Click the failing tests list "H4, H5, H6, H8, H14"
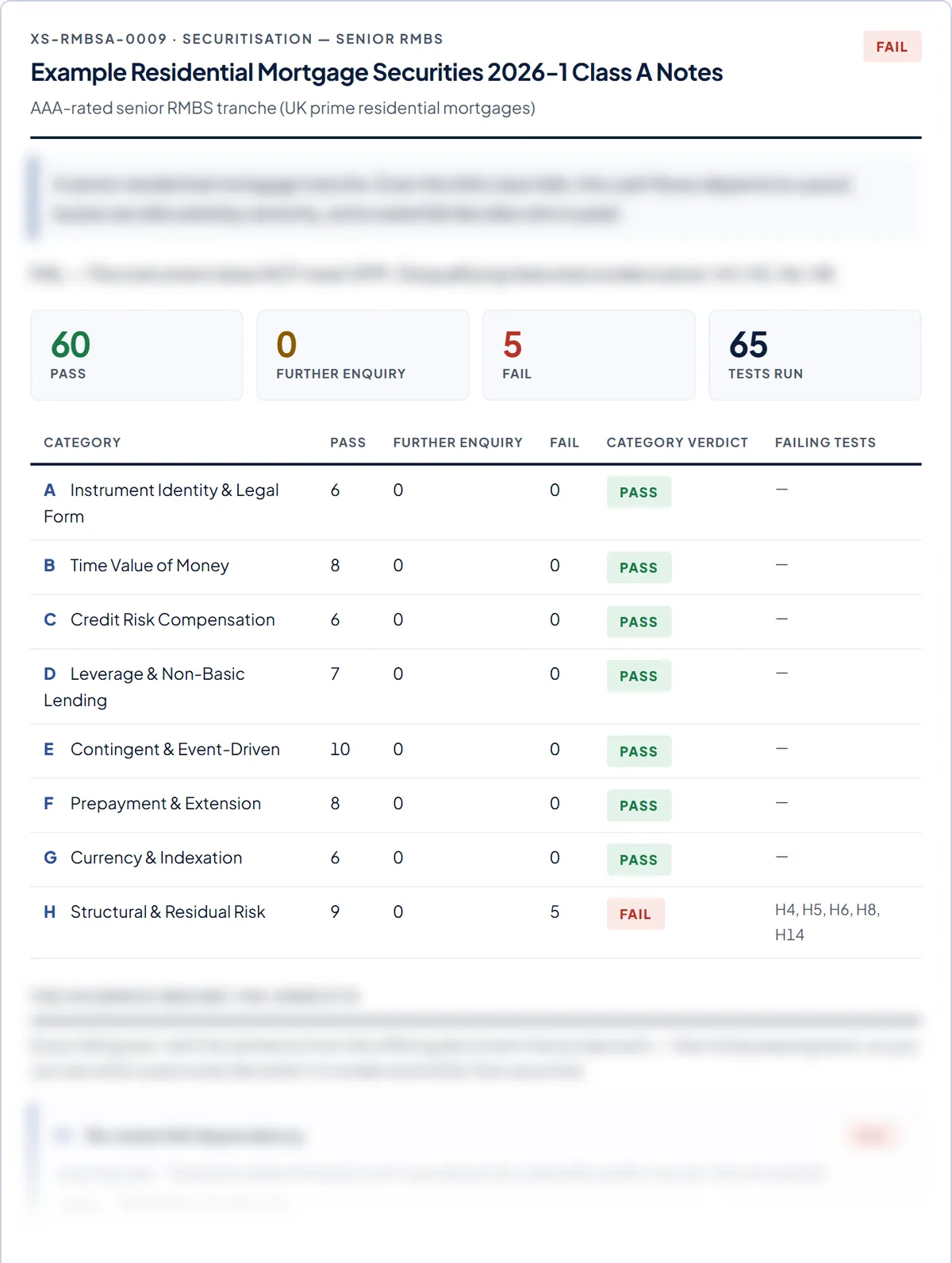The width and height of the screenshot is (952, 1263). pyautogui.click(x=827, y=922)
